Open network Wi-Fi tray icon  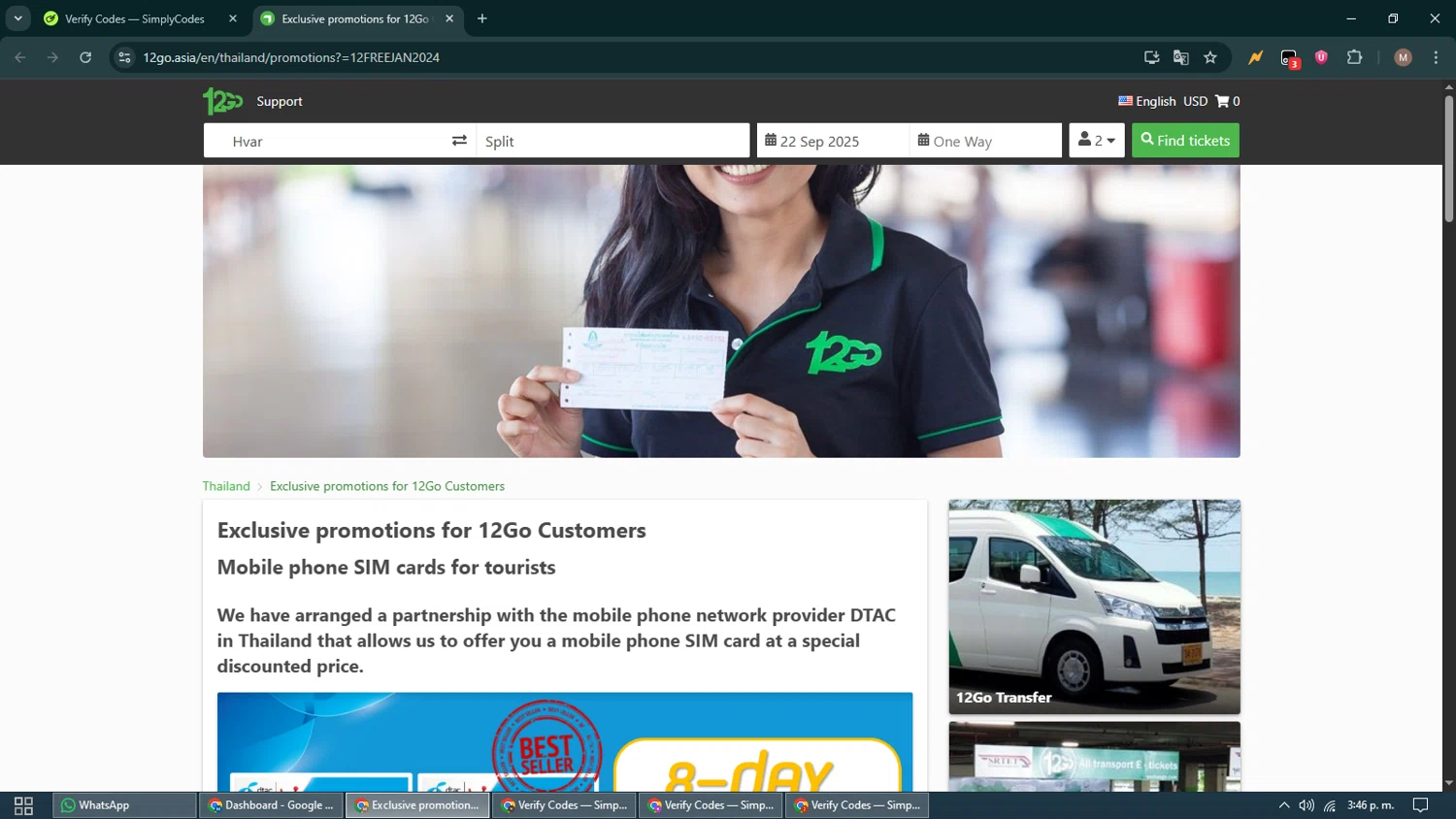coord(1330,805)
